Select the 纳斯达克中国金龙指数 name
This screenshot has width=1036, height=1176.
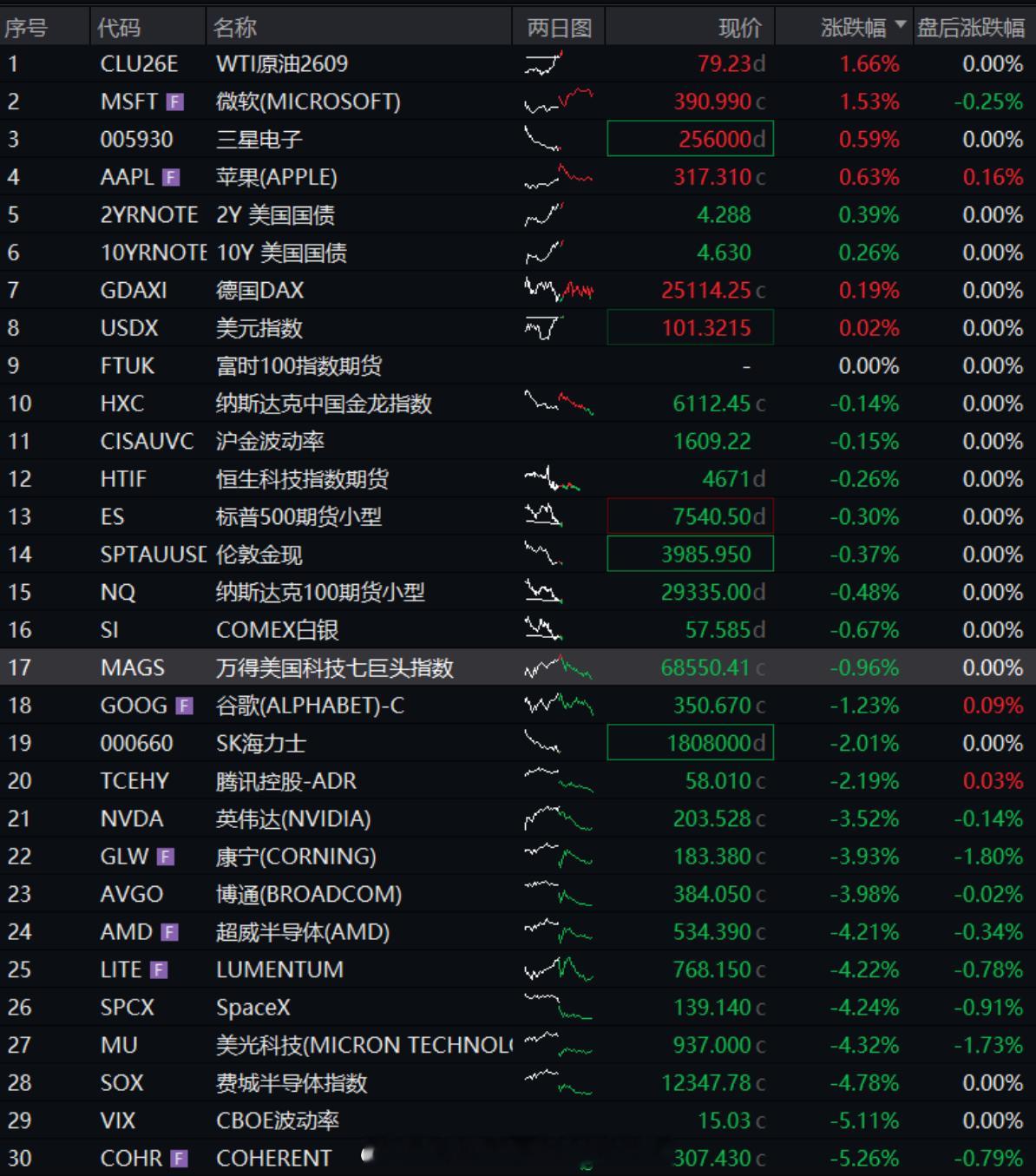pyautogui.click(x=324, y=404)
